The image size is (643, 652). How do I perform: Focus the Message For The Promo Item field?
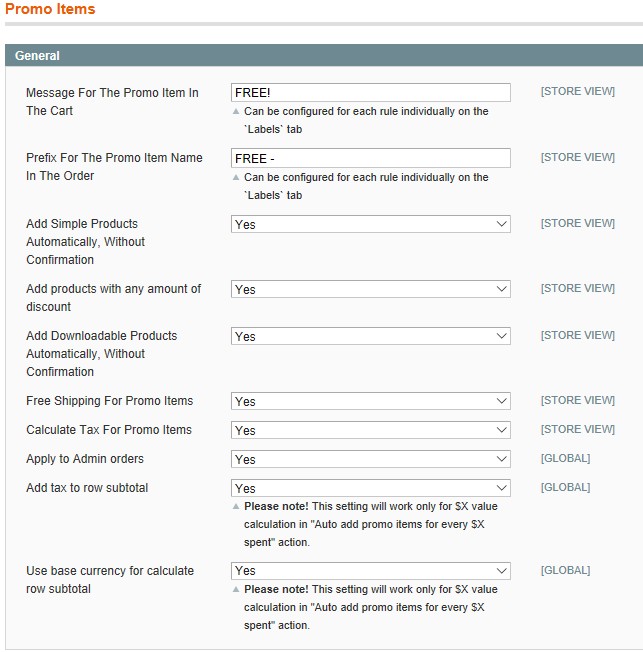[370, 93]
